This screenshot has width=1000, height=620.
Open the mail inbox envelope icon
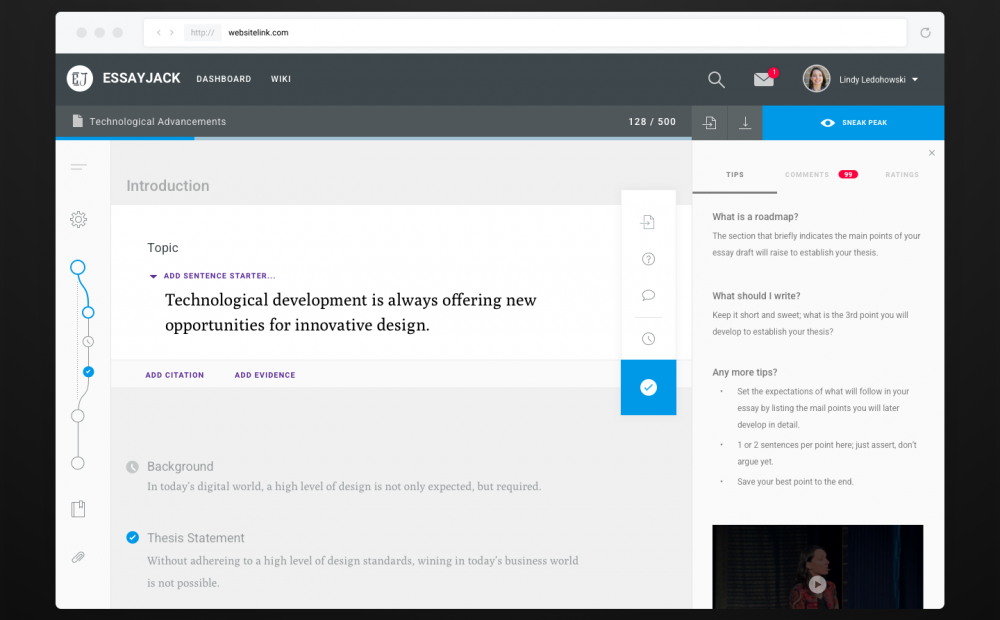tap(764, 80)
